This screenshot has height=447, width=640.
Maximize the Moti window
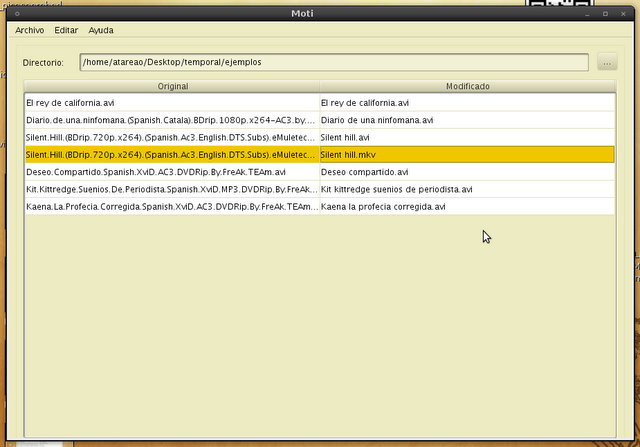[x=605, y=14]
